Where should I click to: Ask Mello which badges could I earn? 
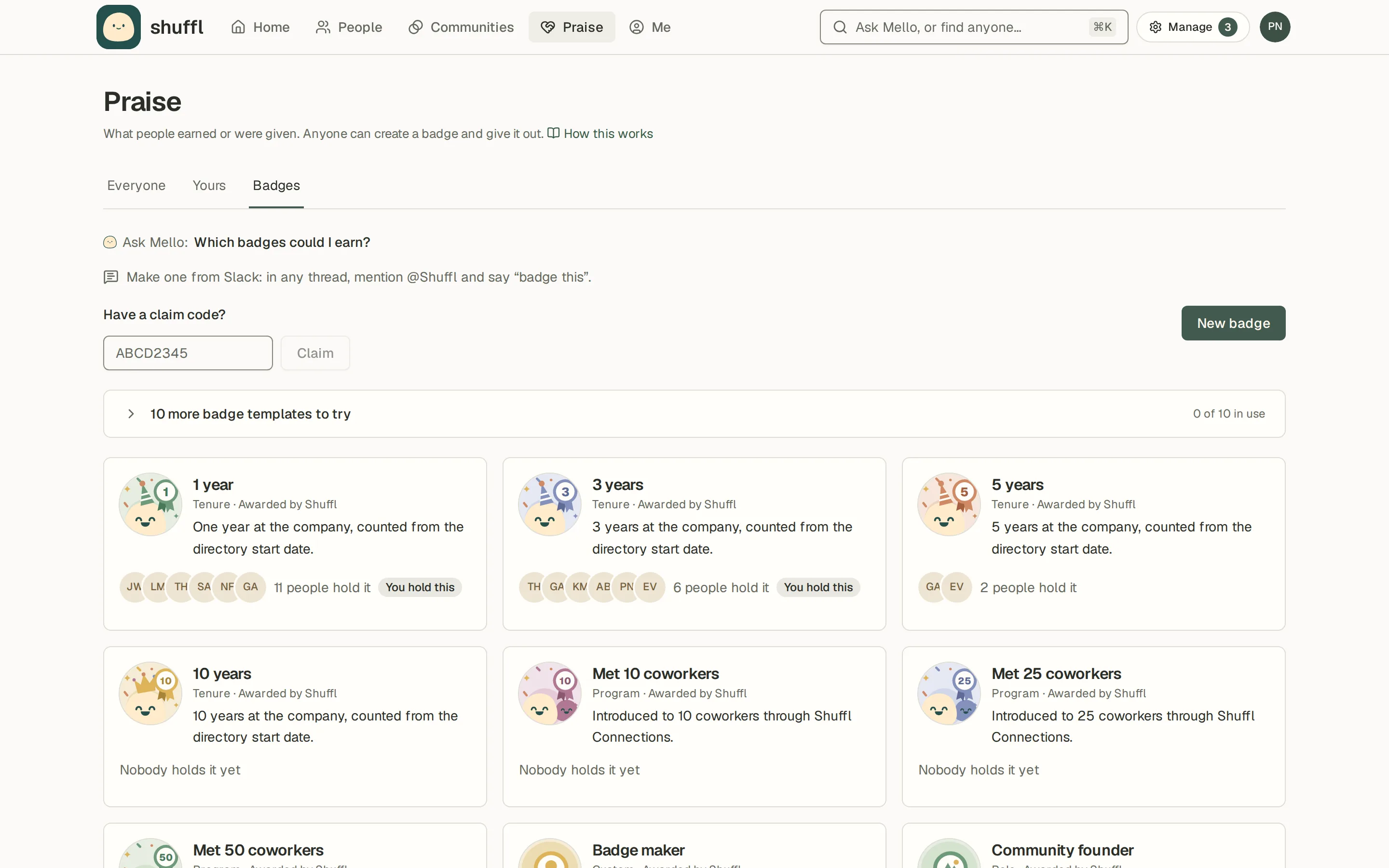(282, 242)
